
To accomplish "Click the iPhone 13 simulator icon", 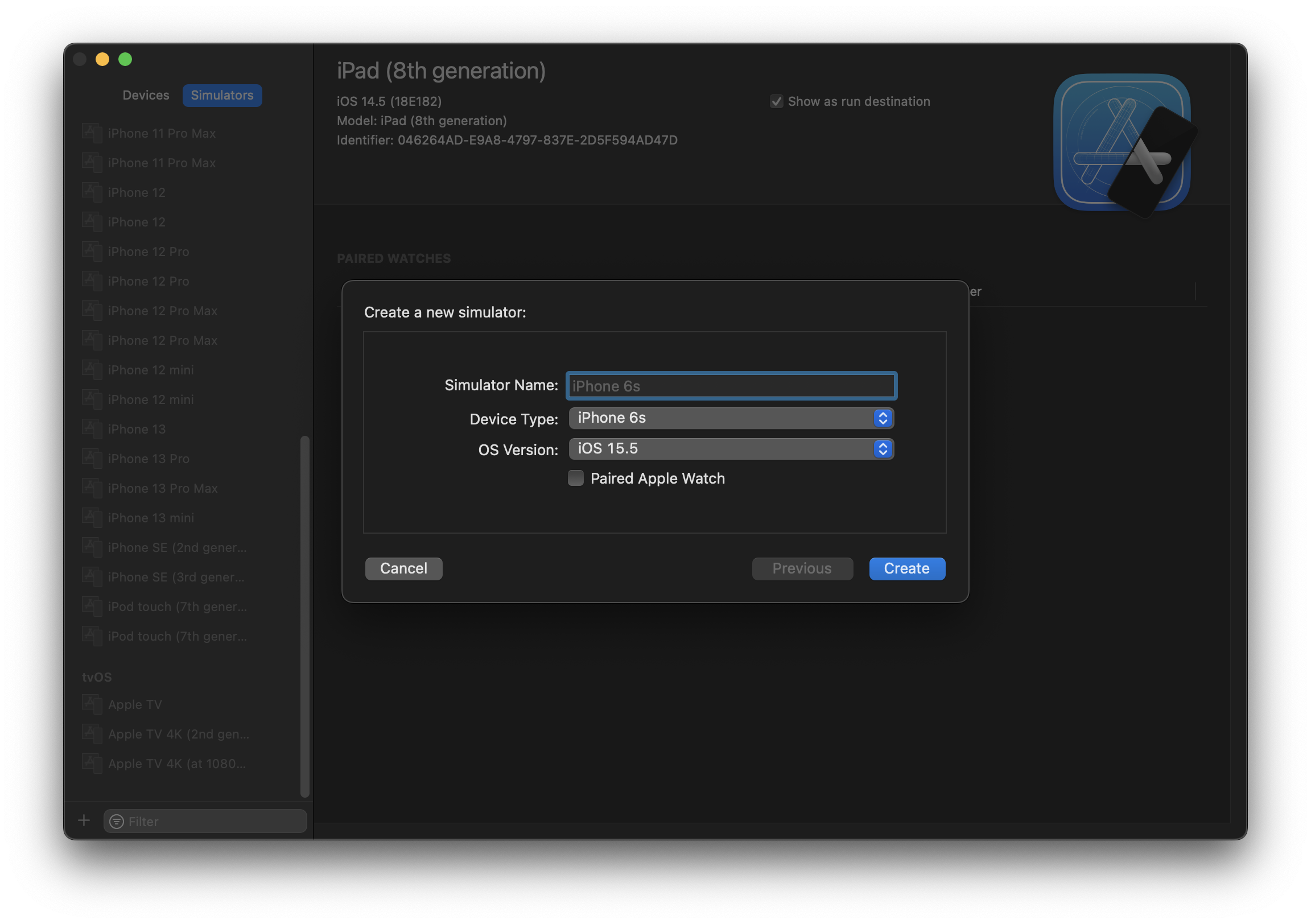I will [92, 429].
